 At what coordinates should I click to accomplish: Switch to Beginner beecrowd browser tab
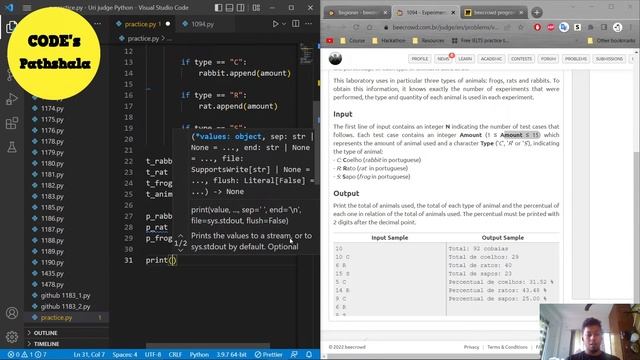[x=357, y=13]
